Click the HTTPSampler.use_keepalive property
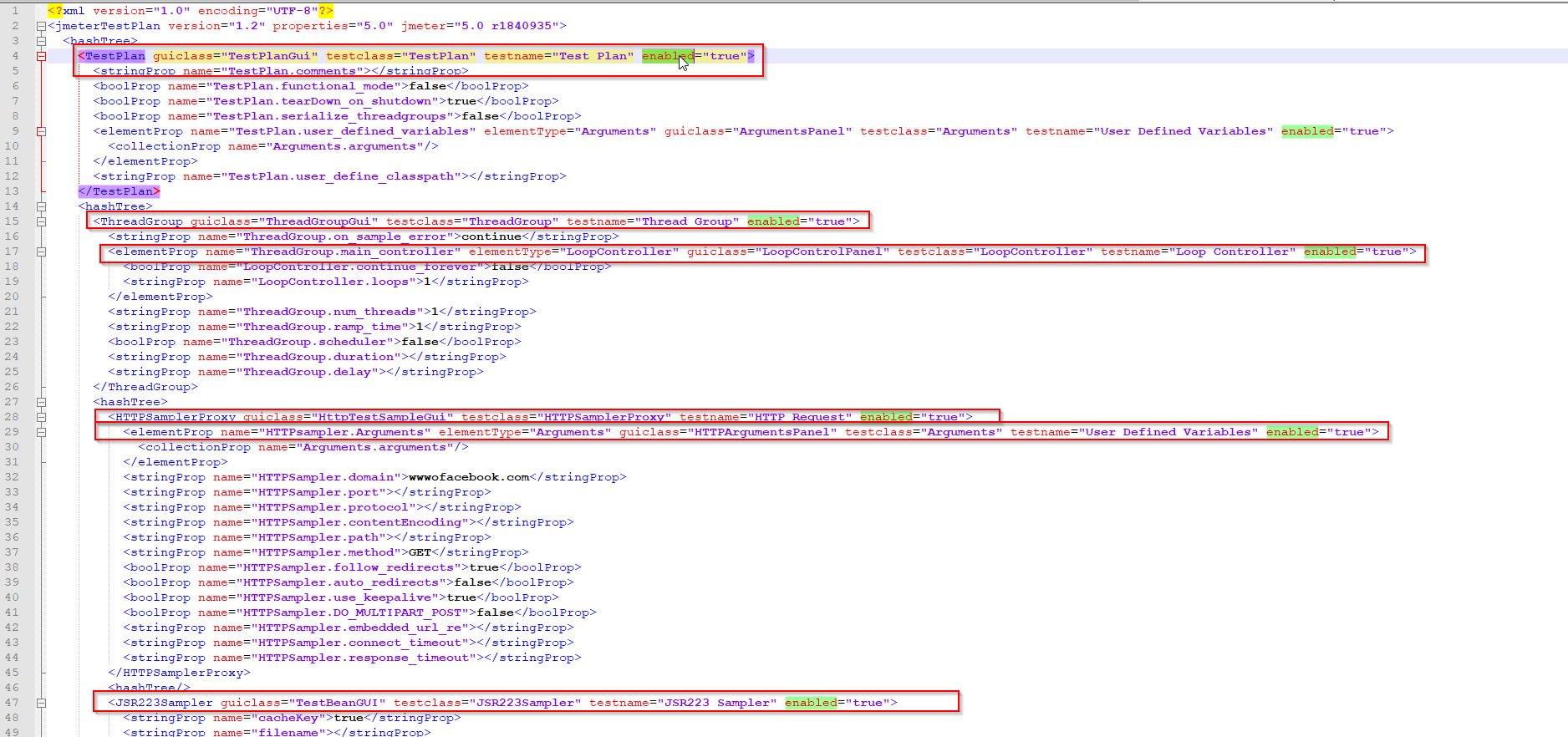This screenshot has width=1568, height=737. click(x=341, y=597)
